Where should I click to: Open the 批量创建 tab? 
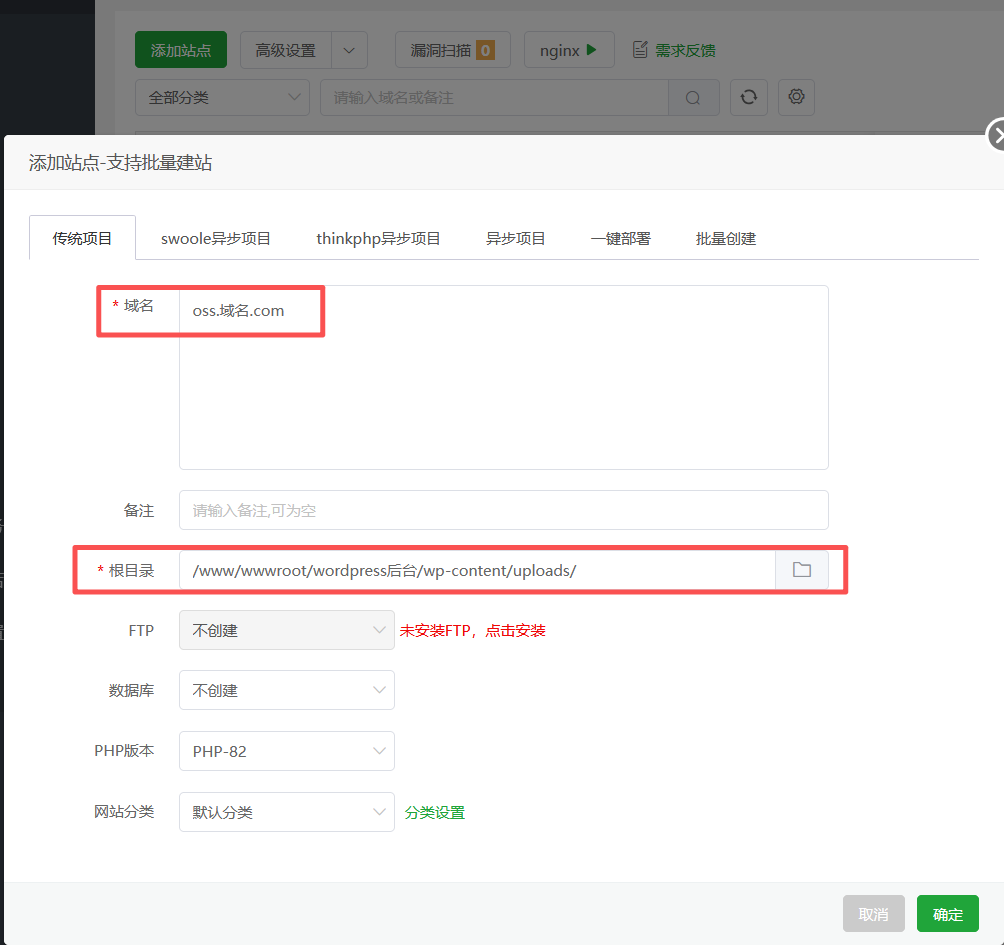point(725,239)
